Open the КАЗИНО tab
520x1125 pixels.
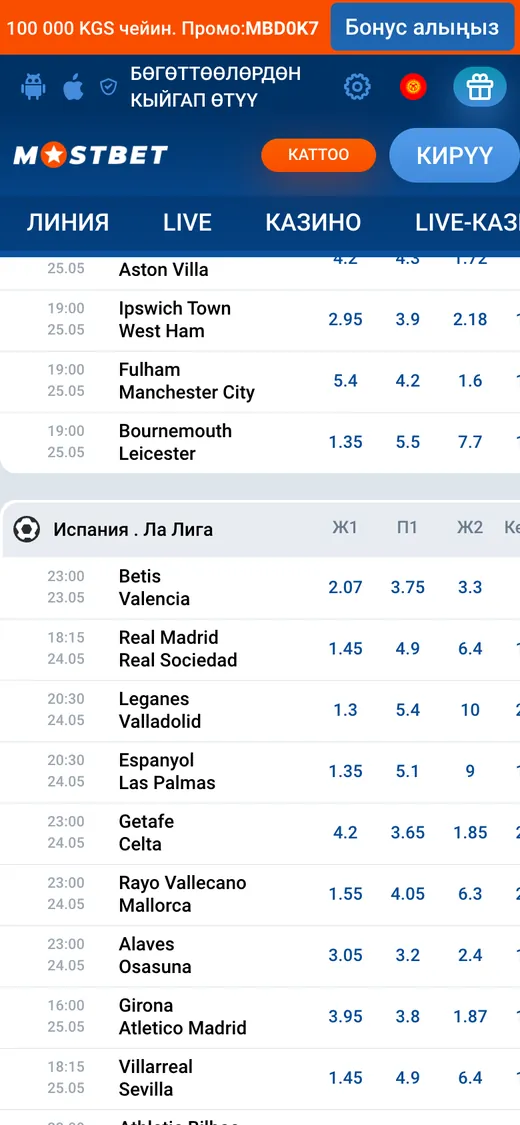(313, 222)
